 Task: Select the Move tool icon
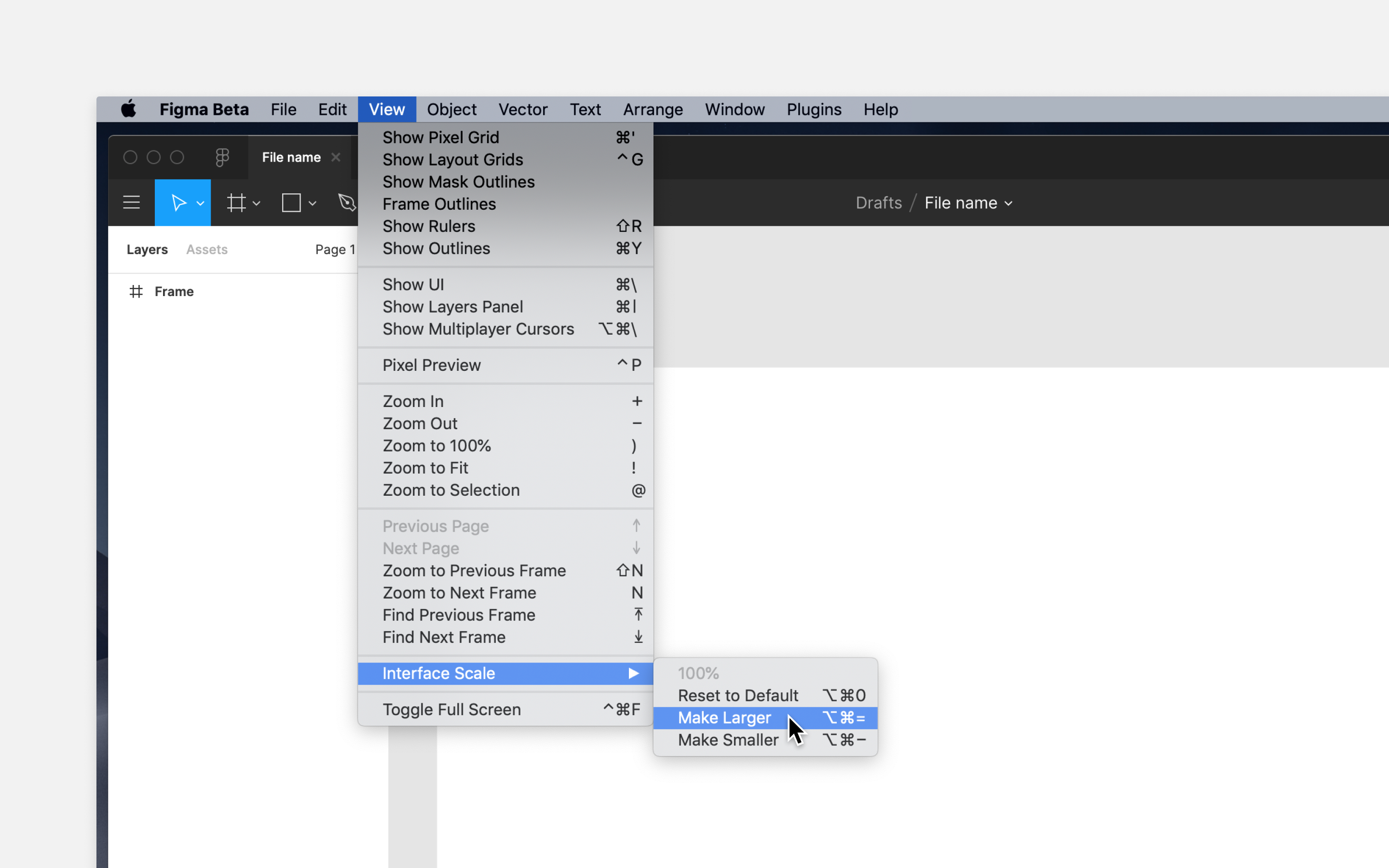pos(178,203)
